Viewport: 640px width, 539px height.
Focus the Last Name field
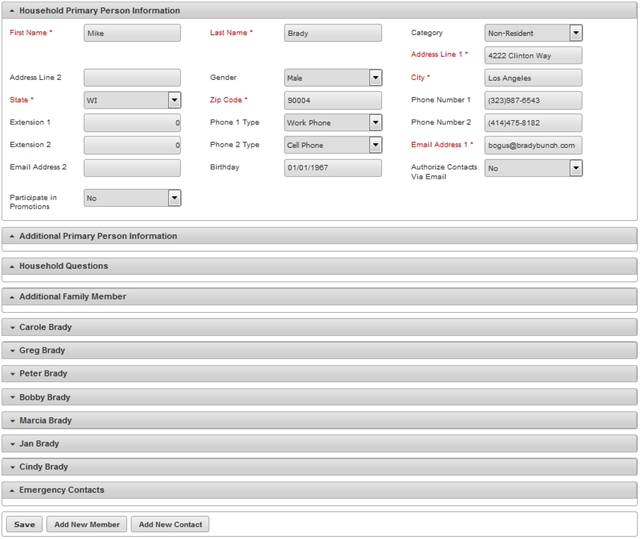pos(333,33)
